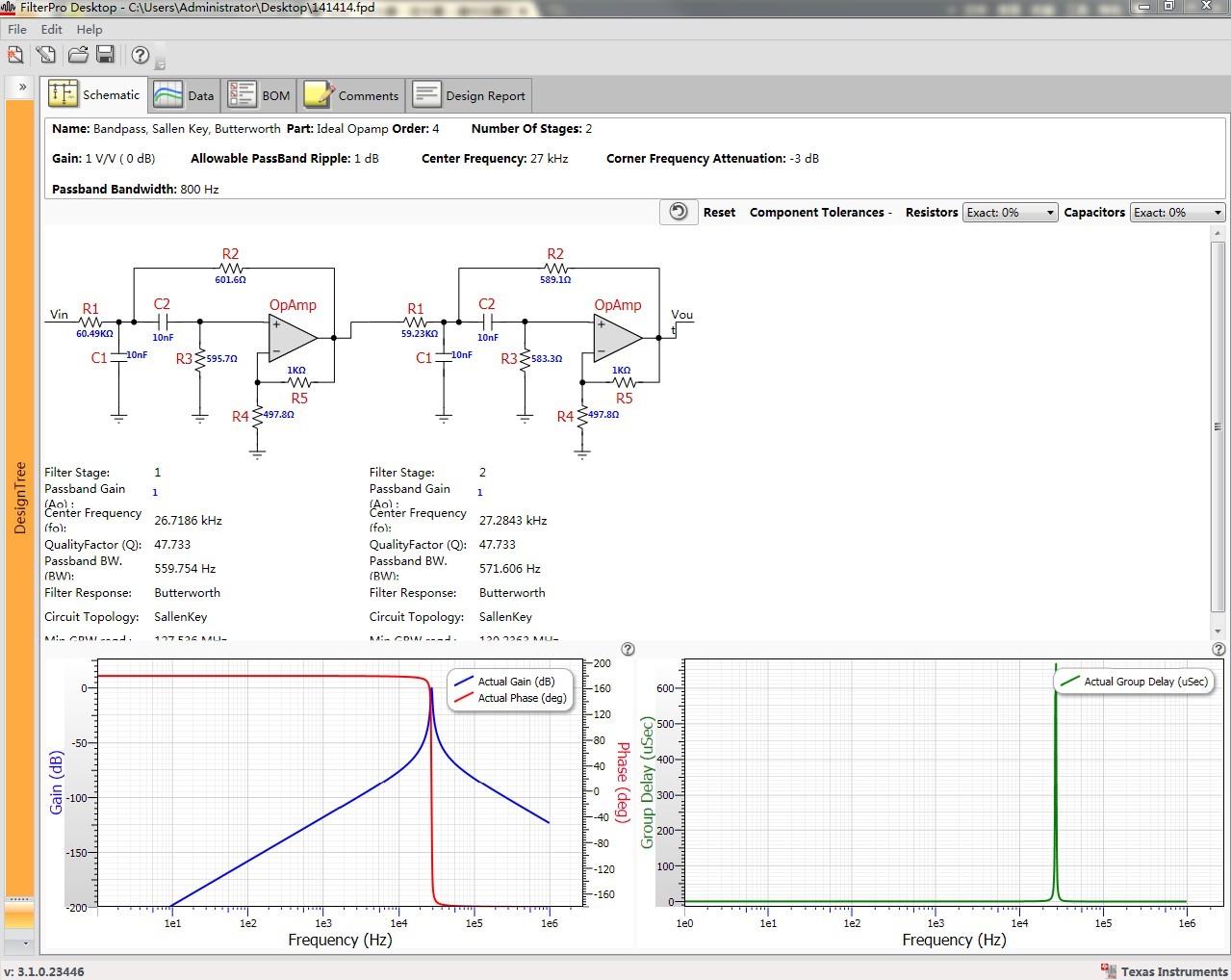This screenshot has height=980, width=1231.
Task: Switch to the Data tab
Action: [x=185, y=95]
